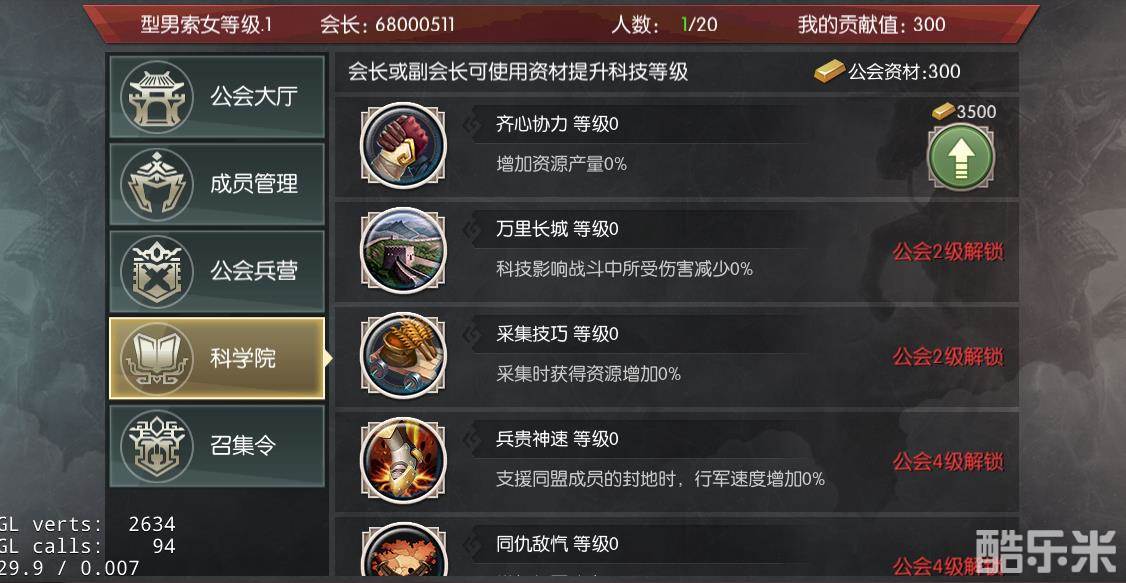Click the gold bar icon beside 公会资材
Screen dimensions: 1126x583
(x=829, y=71)
